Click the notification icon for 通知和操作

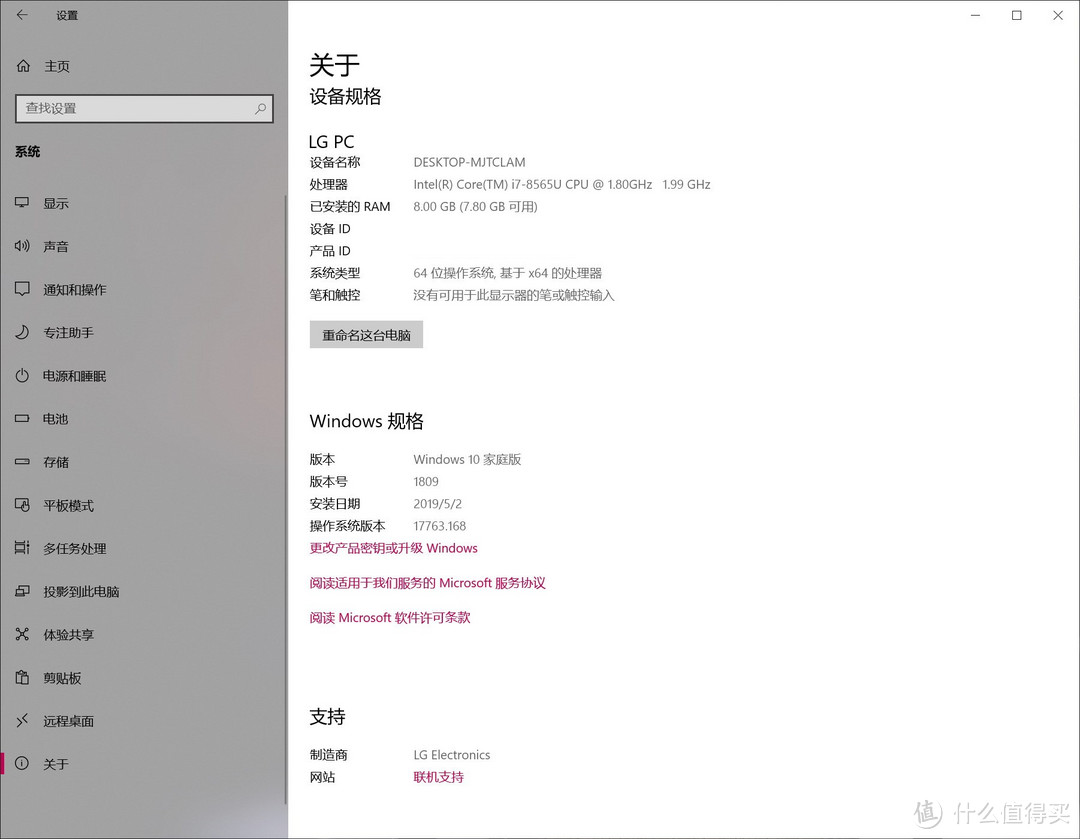[22, 289]
